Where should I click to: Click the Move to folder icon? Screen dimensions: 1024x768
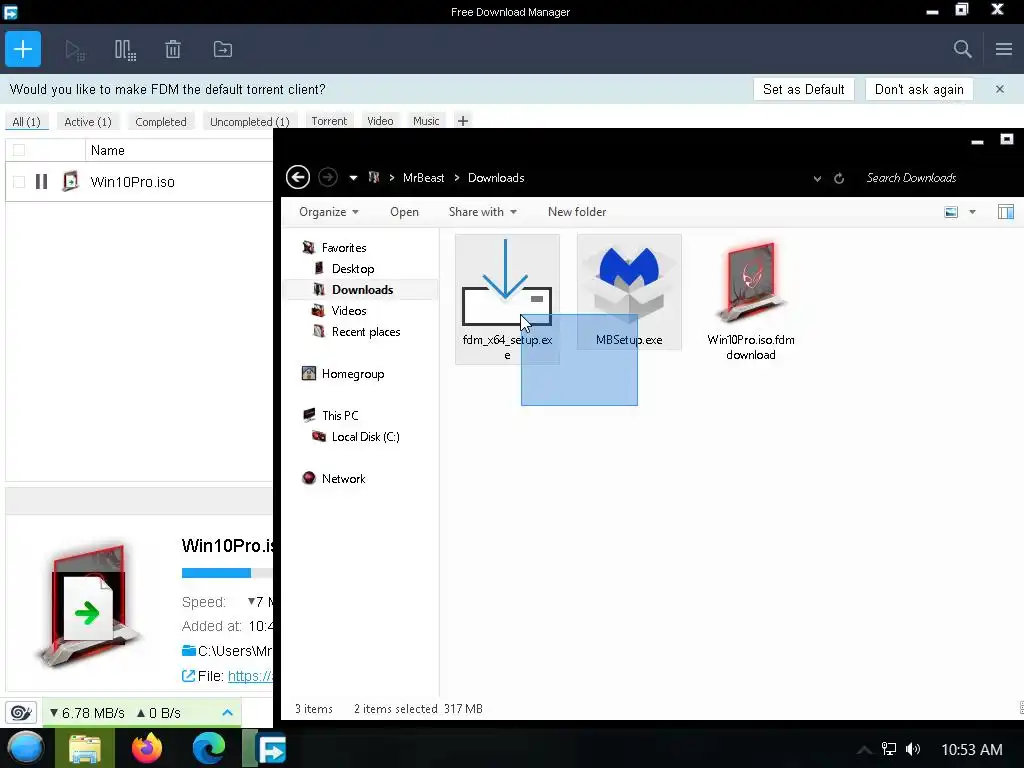click(223, 50)
